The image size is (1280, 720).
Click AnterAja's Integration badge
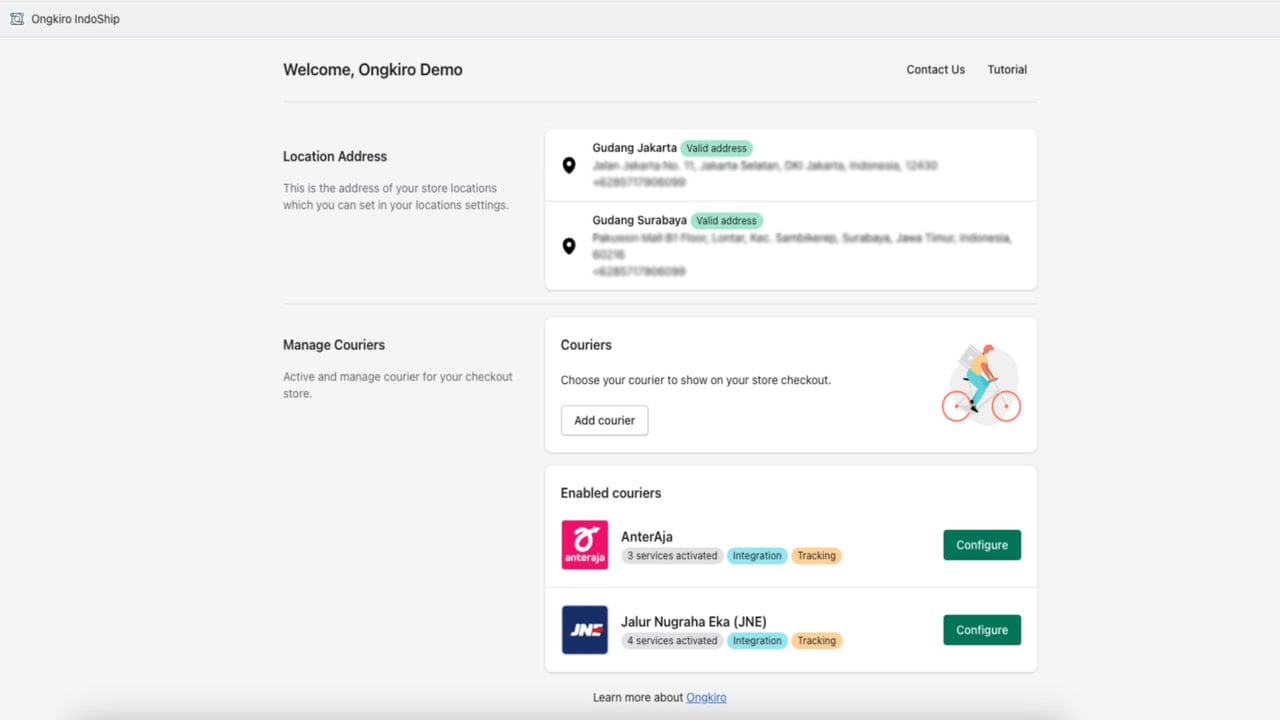[x=757, y=555]
